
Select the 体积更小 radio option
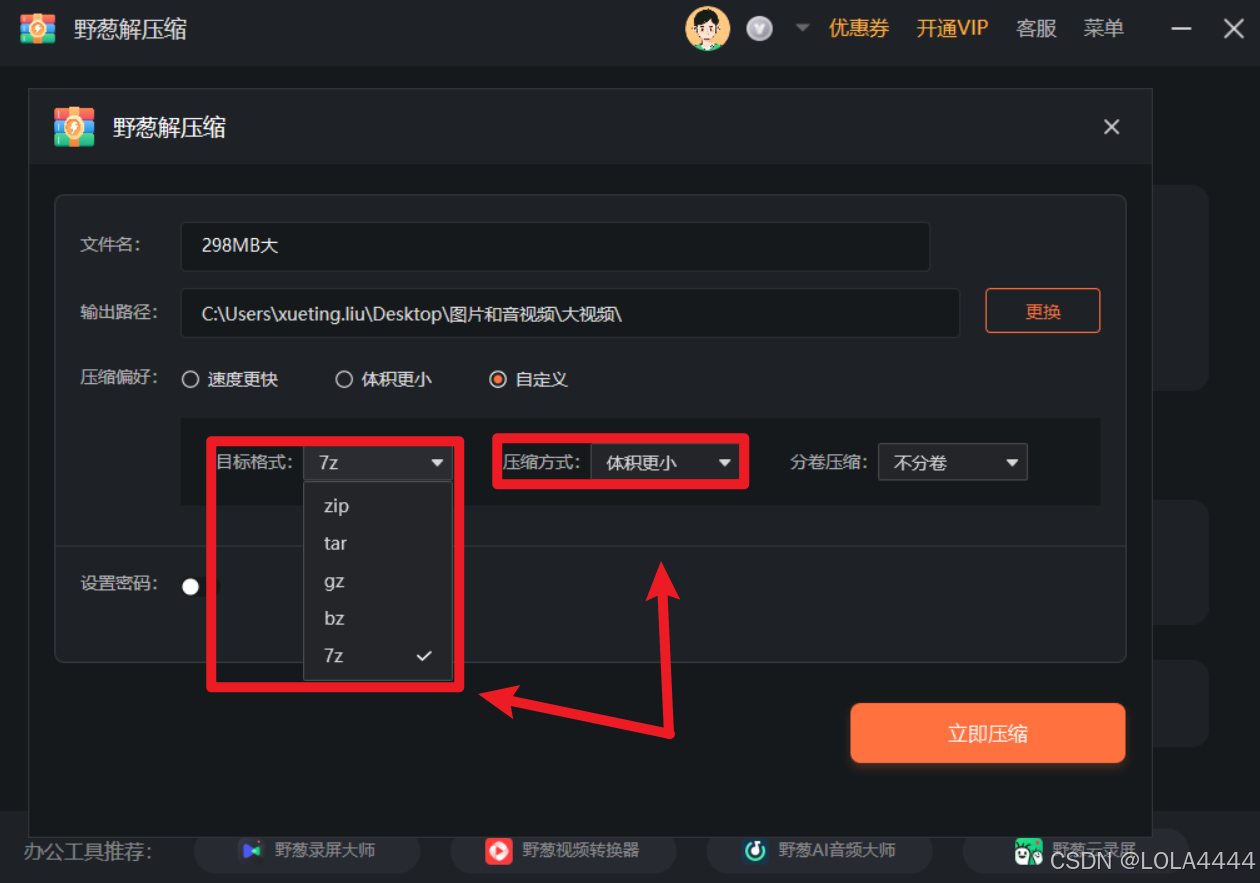point(383,379)
